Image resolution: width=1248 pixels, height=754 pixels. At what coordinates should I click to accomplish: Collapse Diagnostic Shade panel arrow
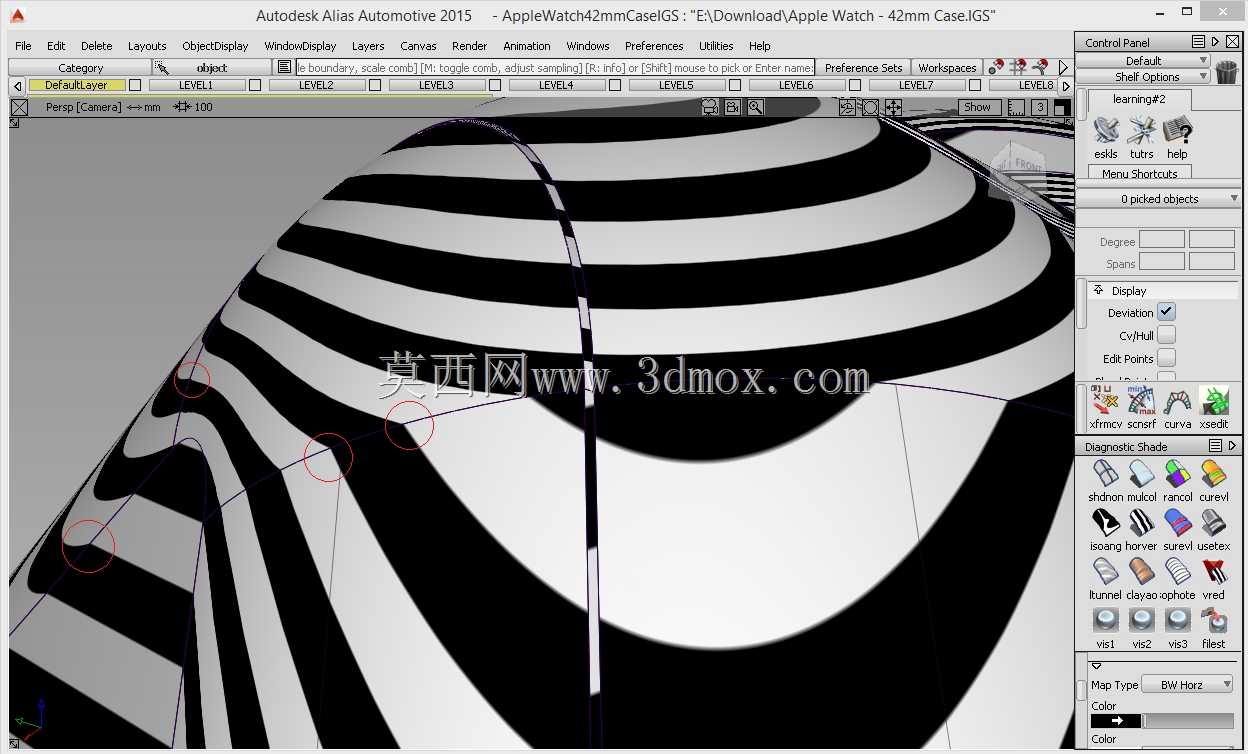tap(1232, 446)
